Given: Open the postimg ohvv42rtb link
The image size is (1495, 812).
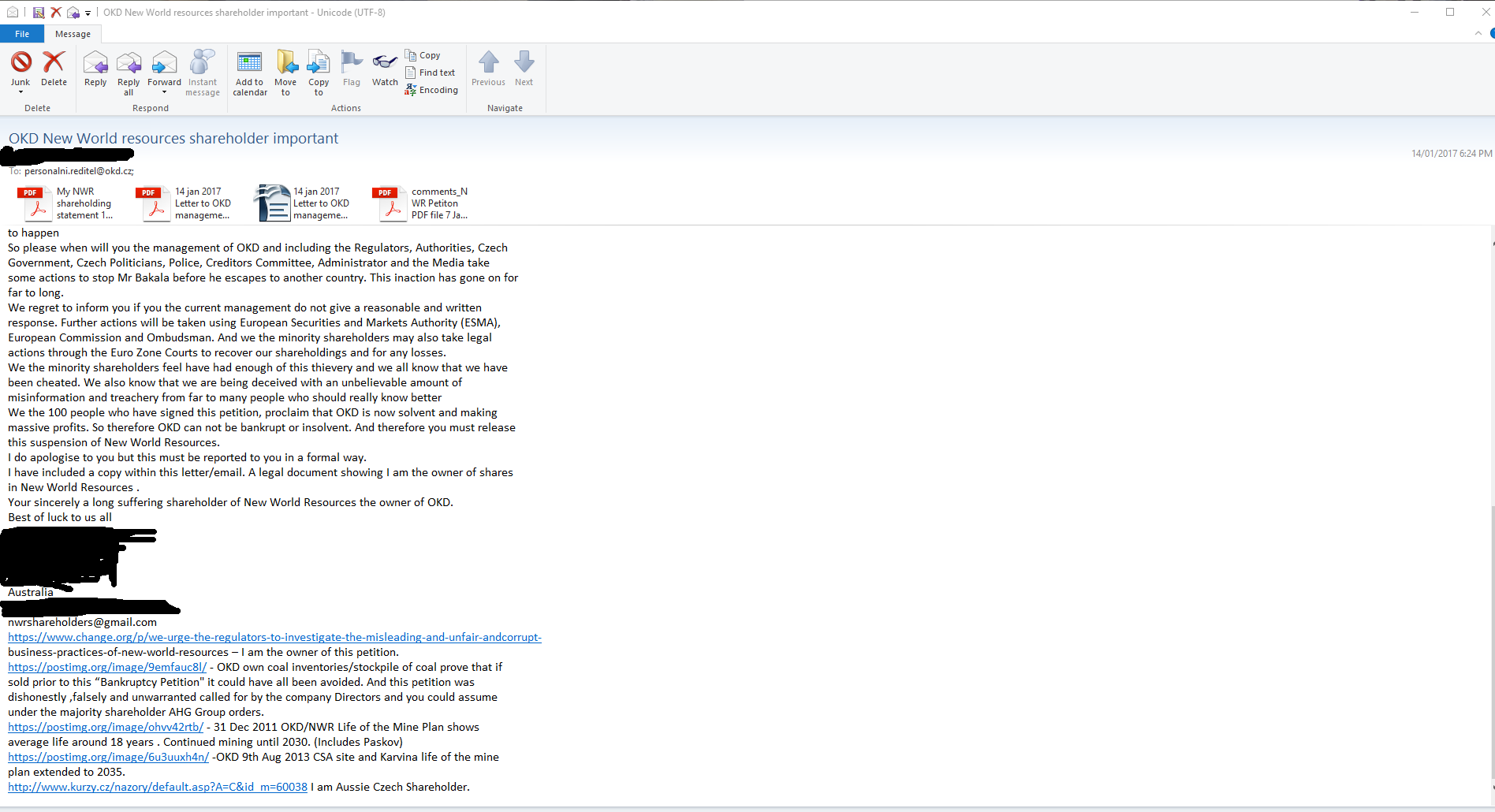Looking at the screenshot, I should [106, 727].
